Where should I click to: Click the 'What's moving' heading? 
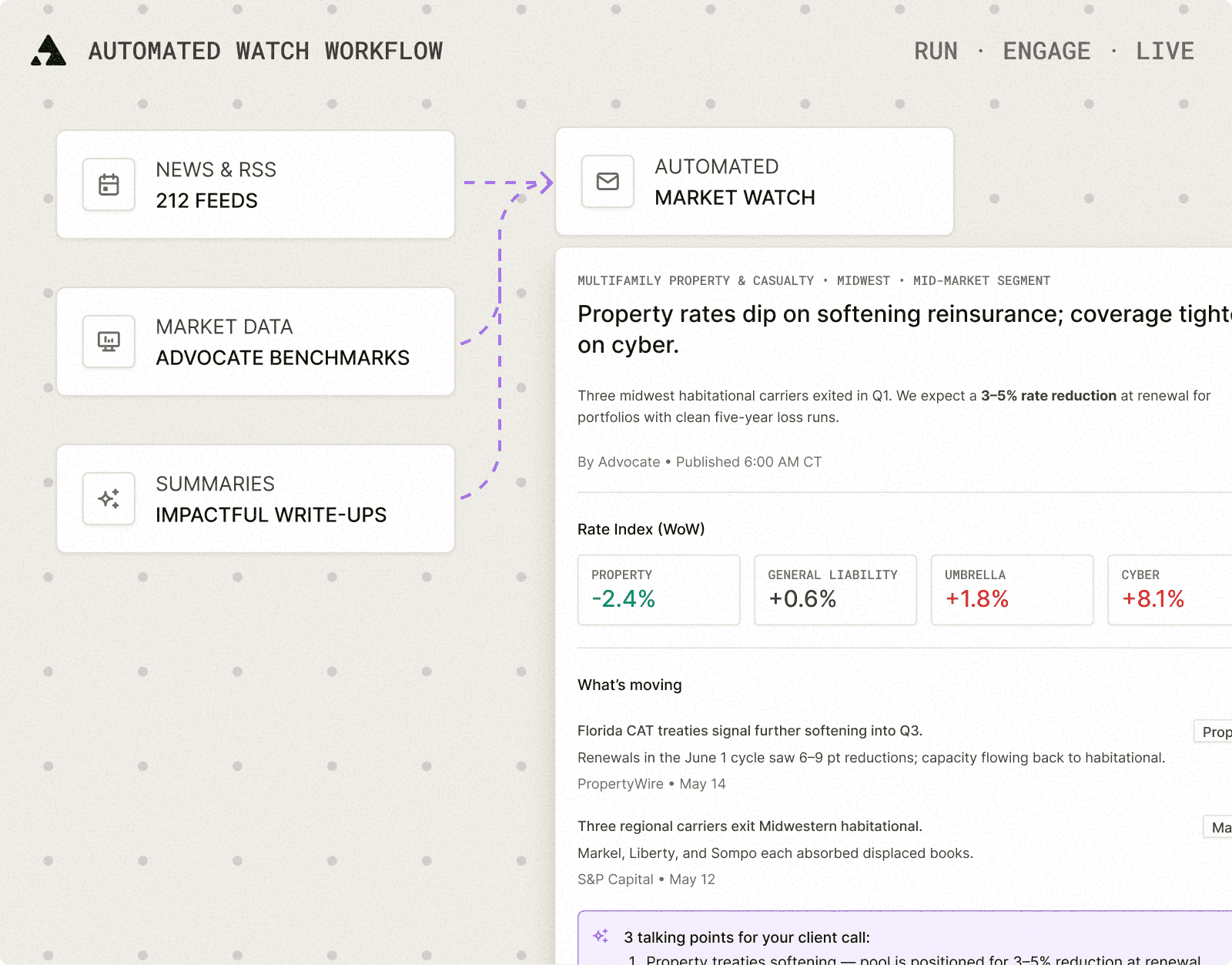click(630, 685)
